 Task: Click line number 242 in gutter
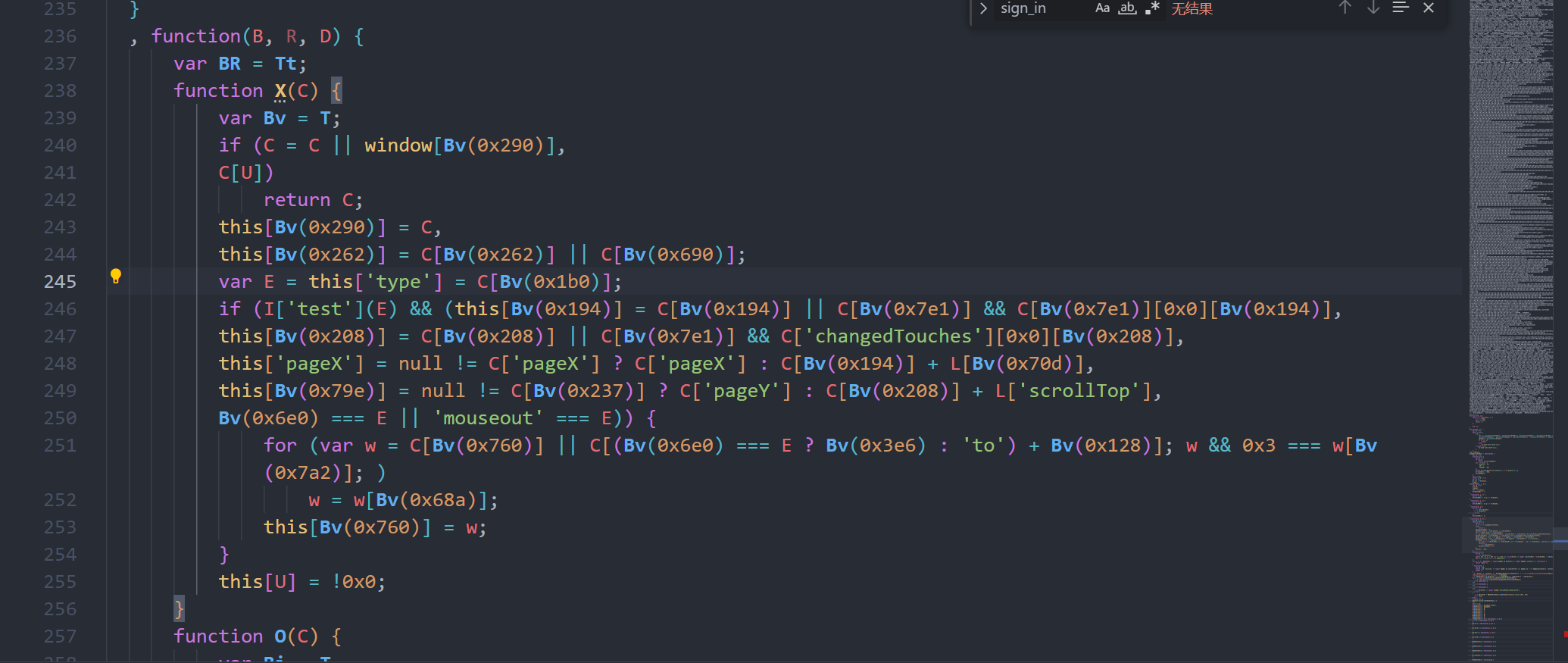tap(60, 200)
